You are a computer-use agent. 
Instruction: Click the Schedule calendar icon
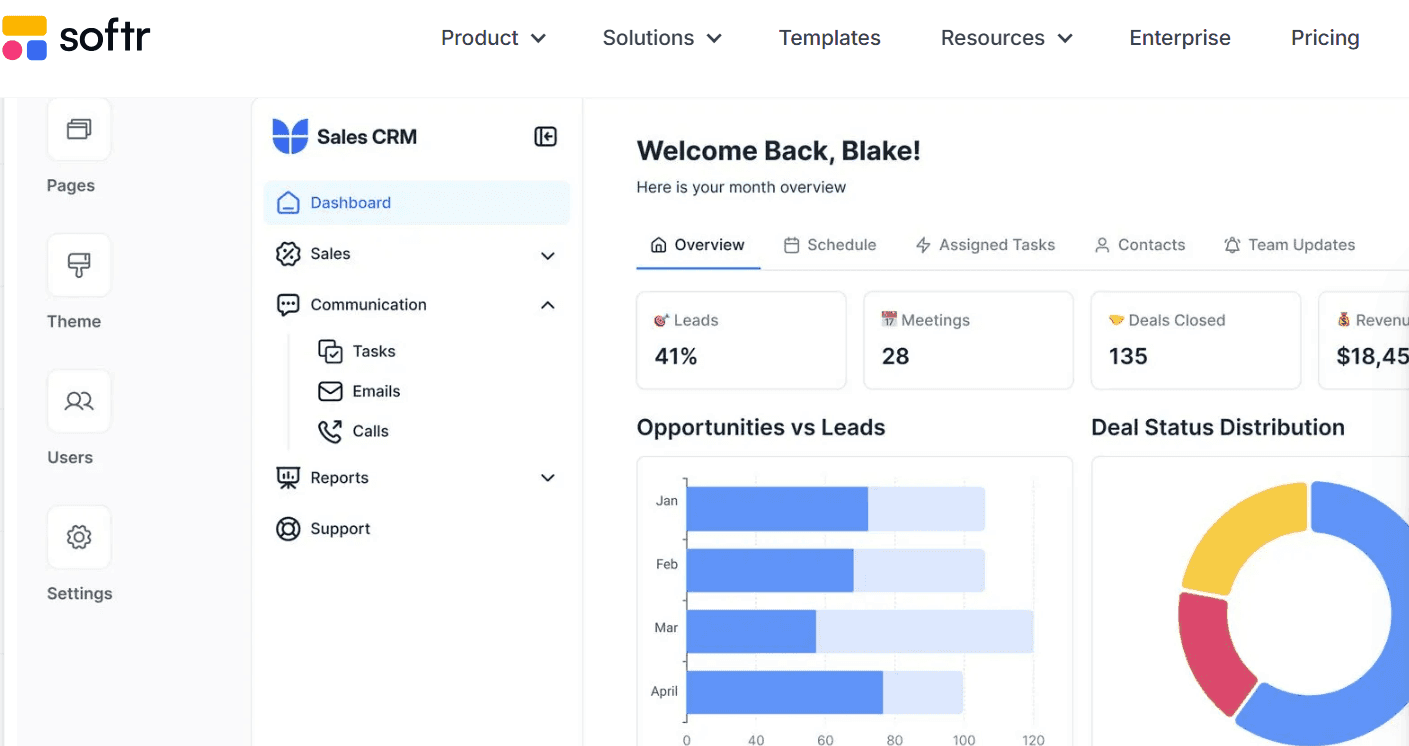coord(791,245)
